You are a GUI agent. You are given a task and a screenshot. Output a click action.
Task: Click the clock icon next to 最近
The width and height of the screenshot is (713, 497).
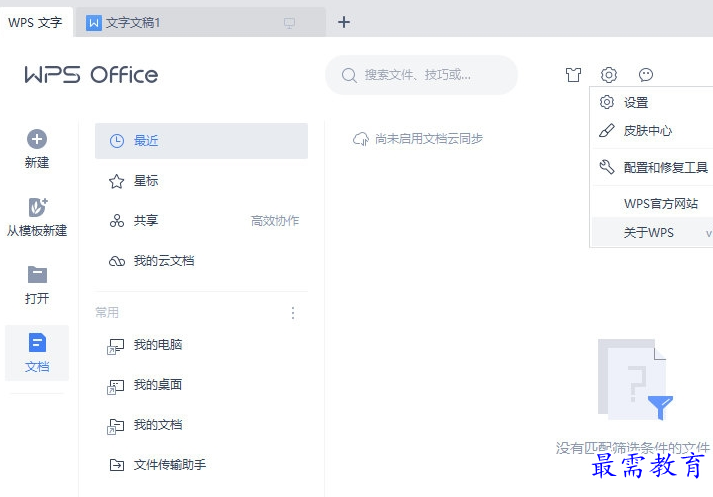click(117, 141)
